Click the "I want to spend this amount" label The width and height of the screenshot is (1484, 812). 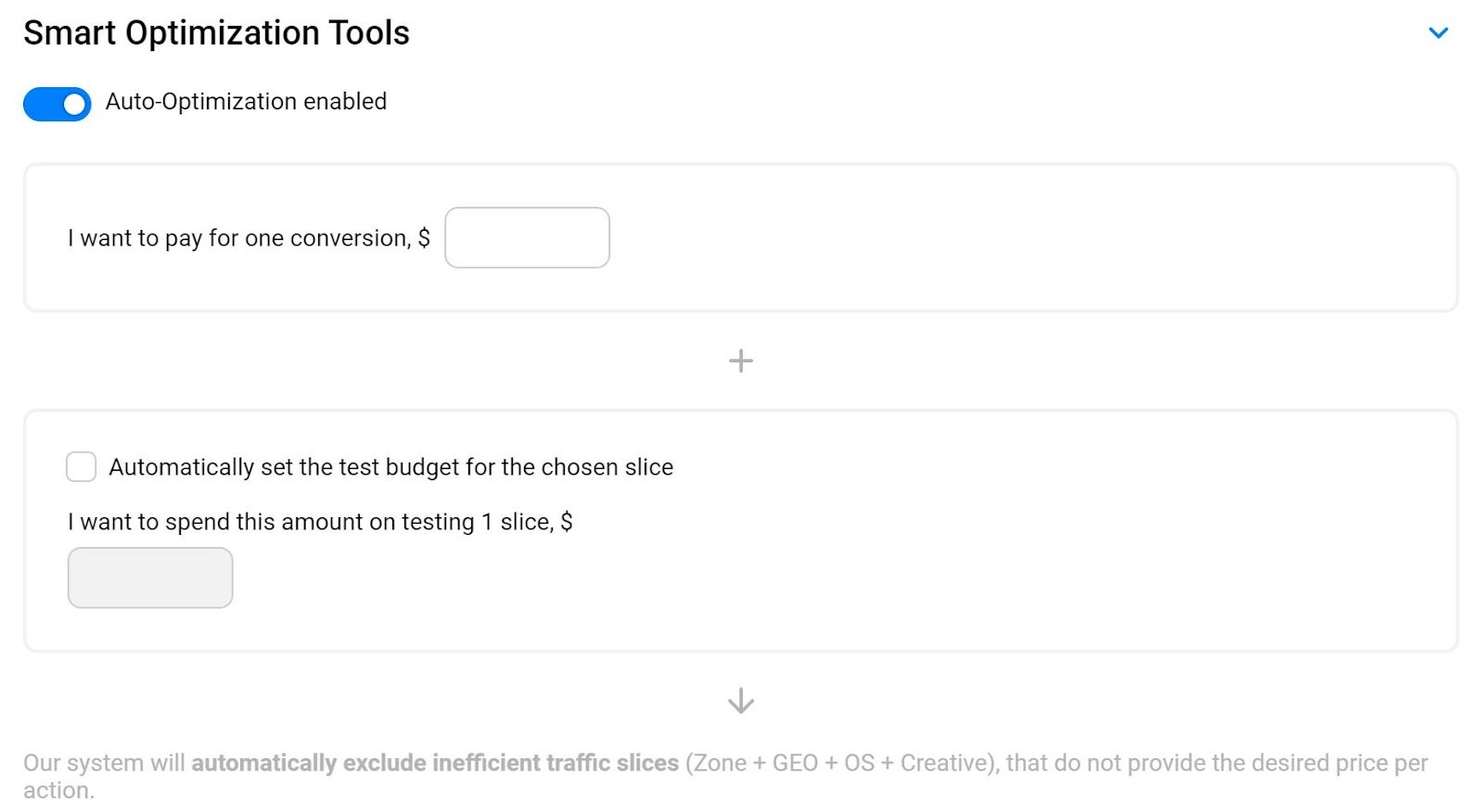(319, 522)
